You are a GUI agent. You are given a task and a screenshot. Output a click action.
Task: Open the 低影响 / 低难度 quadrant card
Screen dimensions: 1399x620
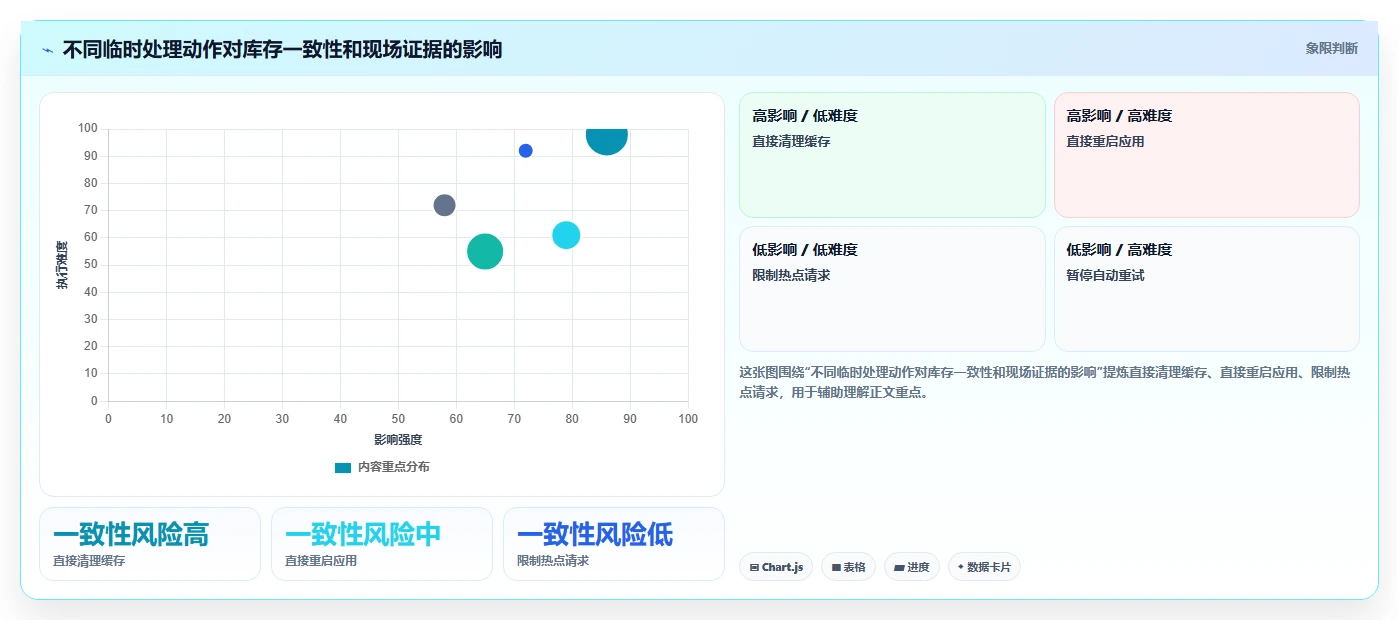(x=892, y=289)
